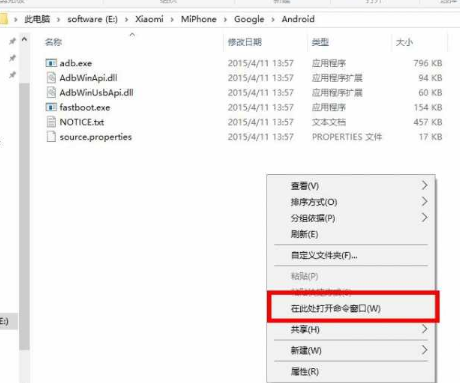Screen dimensions: 460x383
Task: Navigate to Google folder breadcrumb
Action: (249, 19)
